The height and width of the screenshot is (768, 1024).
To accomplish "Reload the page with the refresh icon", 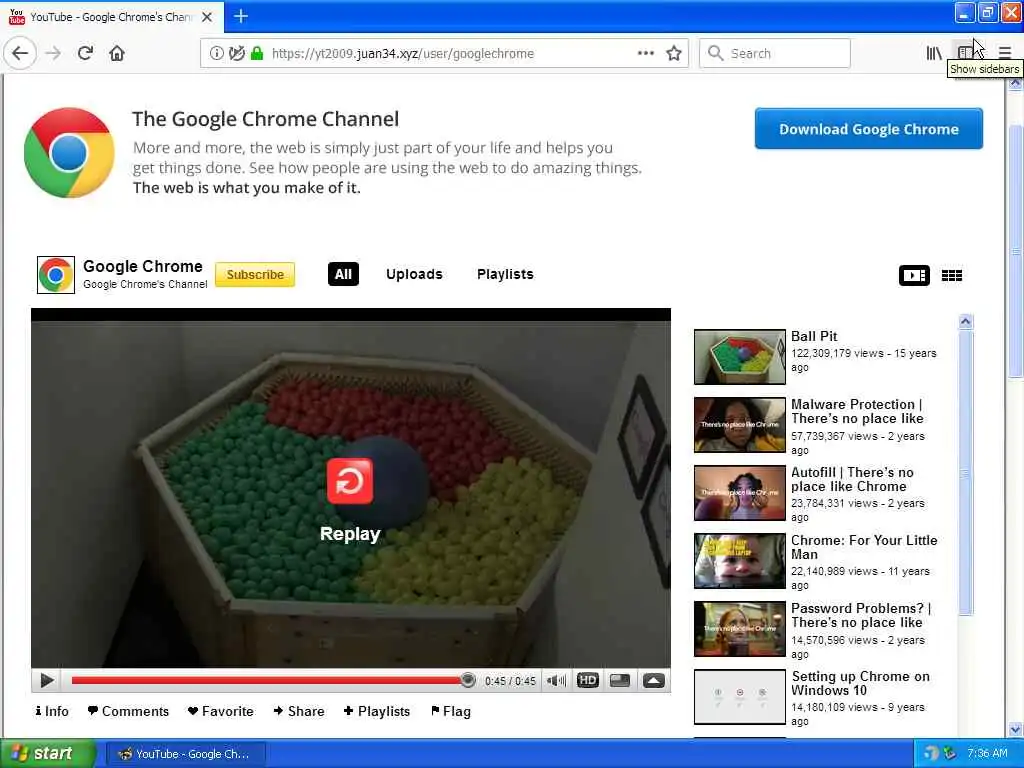I will (x=85, y=53).
